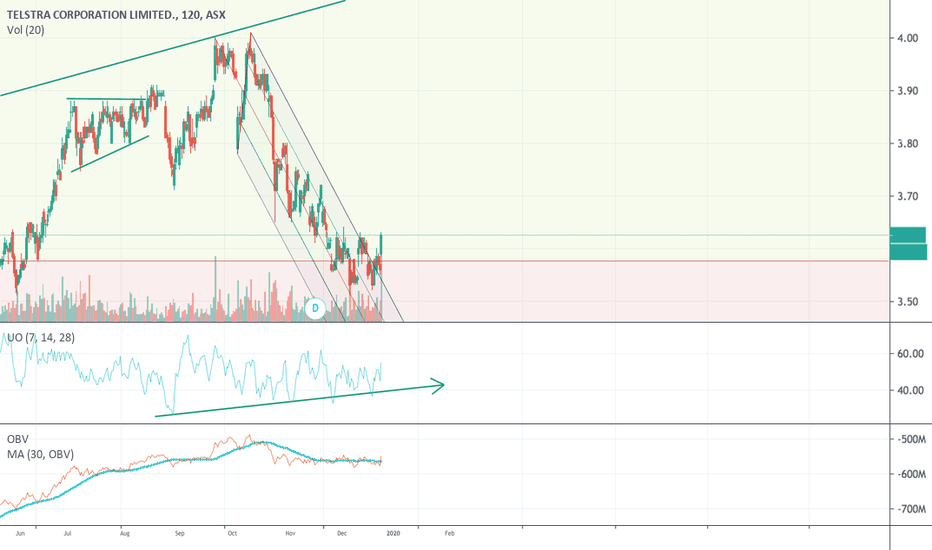Click the teal current price tag on axis
The image size is (932, 550).
908,243
